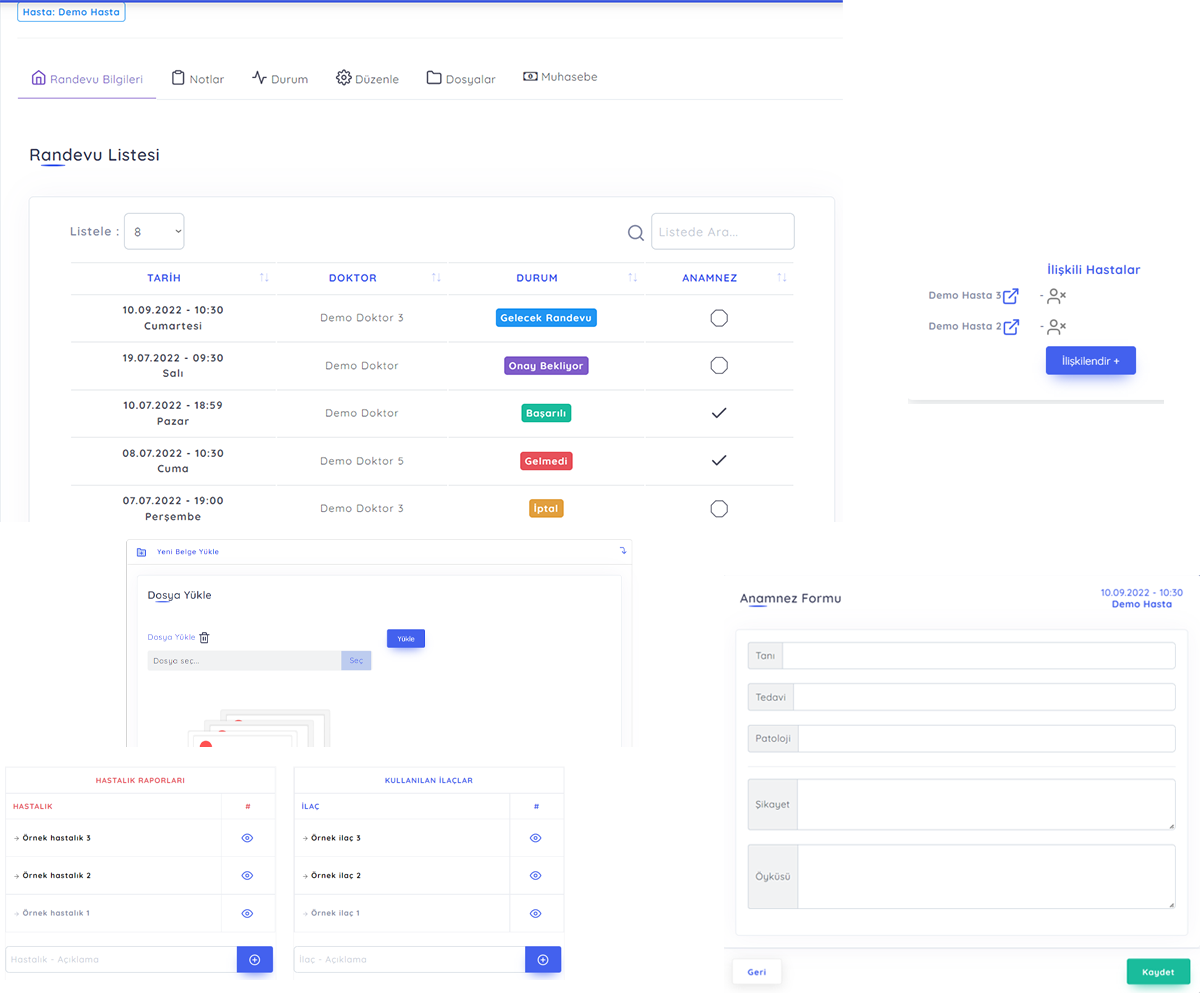Click the İlişkilendir + button
Image resolution: width=1200 pixels, height=993 pixels.
tap(1090, 361)
